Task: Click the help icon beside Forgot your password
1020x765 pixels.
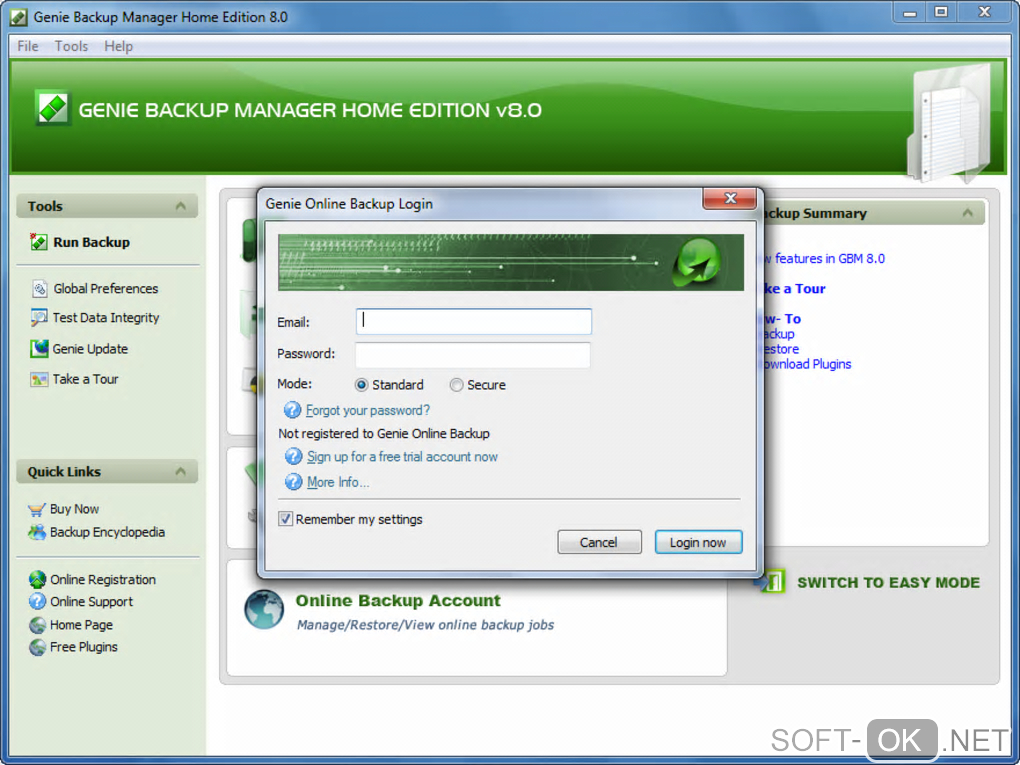Action: [x=292, y=410]
